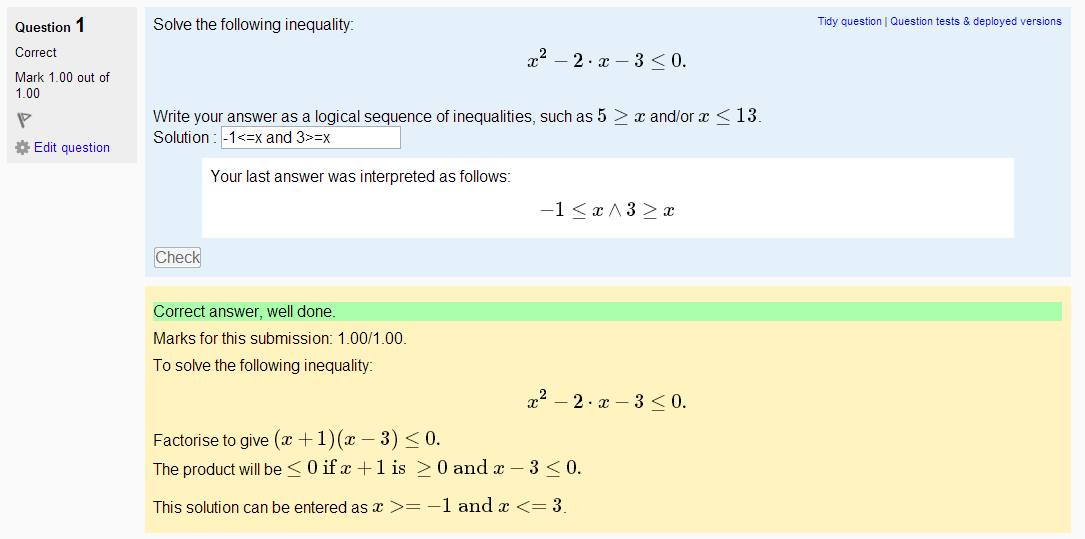This screenshot has width=1085, height=539.
Task: Click 'Marks for this submission: 1.00/1.00'
Action: coord(280,339)
